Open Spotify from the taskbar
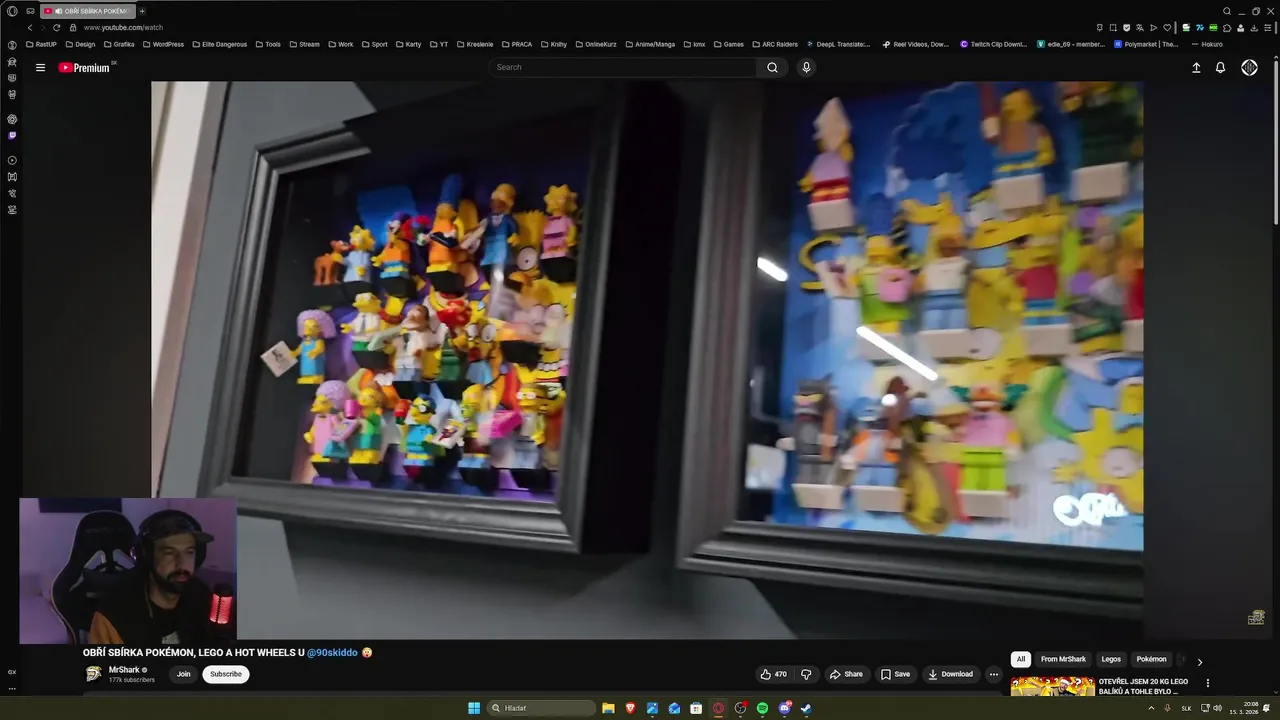The width and height of the screenshot is (1280, 720). click(762, 708)
